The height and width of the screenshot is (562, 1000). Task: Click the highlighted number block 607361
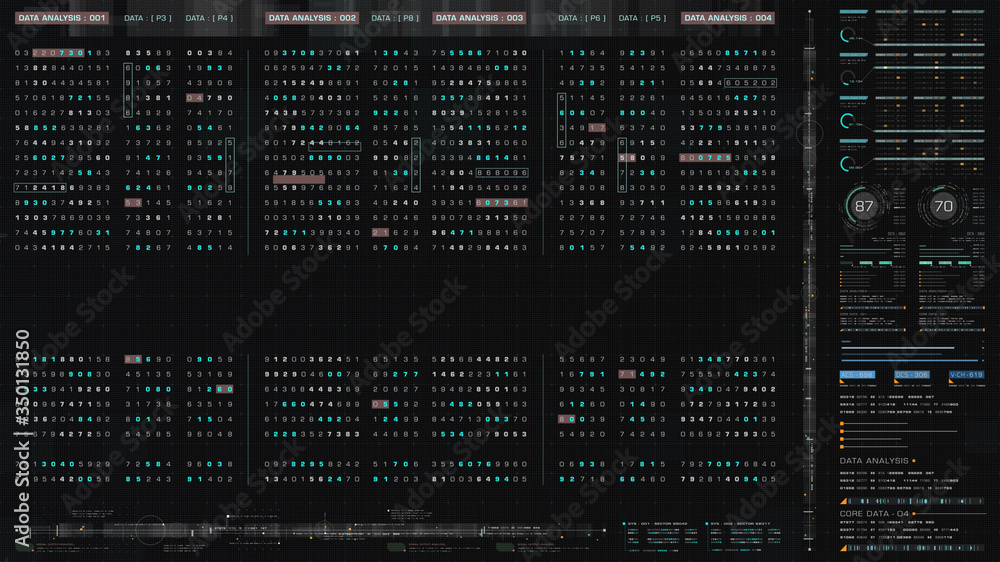(x=501, y=203)
